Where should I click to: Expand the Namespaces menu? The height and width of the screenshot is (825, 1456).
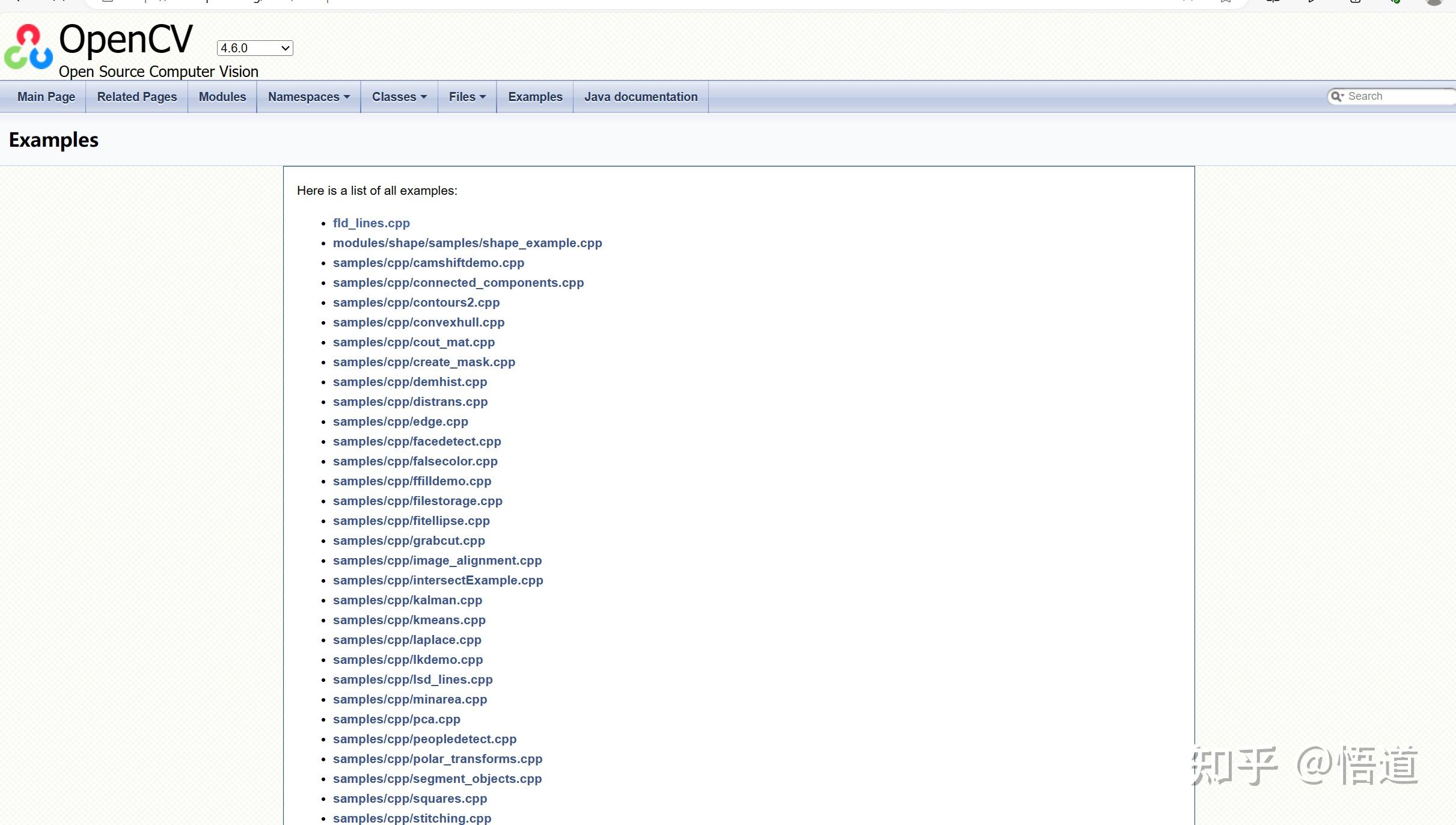tap(308, 97)
